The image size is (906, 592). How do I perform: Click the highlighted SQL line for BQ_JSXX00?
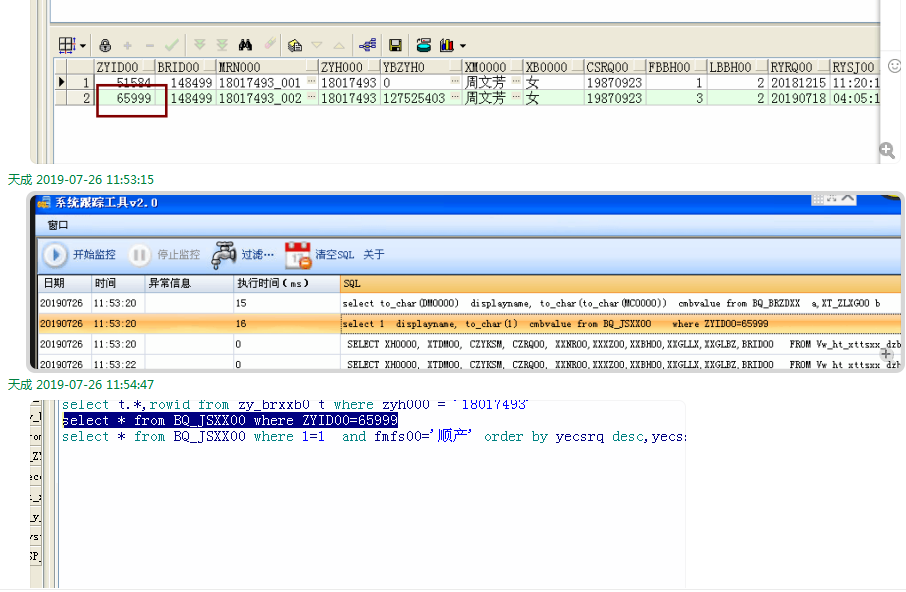230,421
